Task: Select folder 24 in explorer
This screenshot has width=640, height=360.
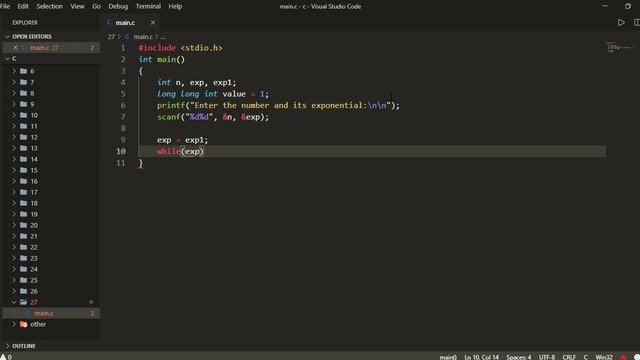Action: 51,269
